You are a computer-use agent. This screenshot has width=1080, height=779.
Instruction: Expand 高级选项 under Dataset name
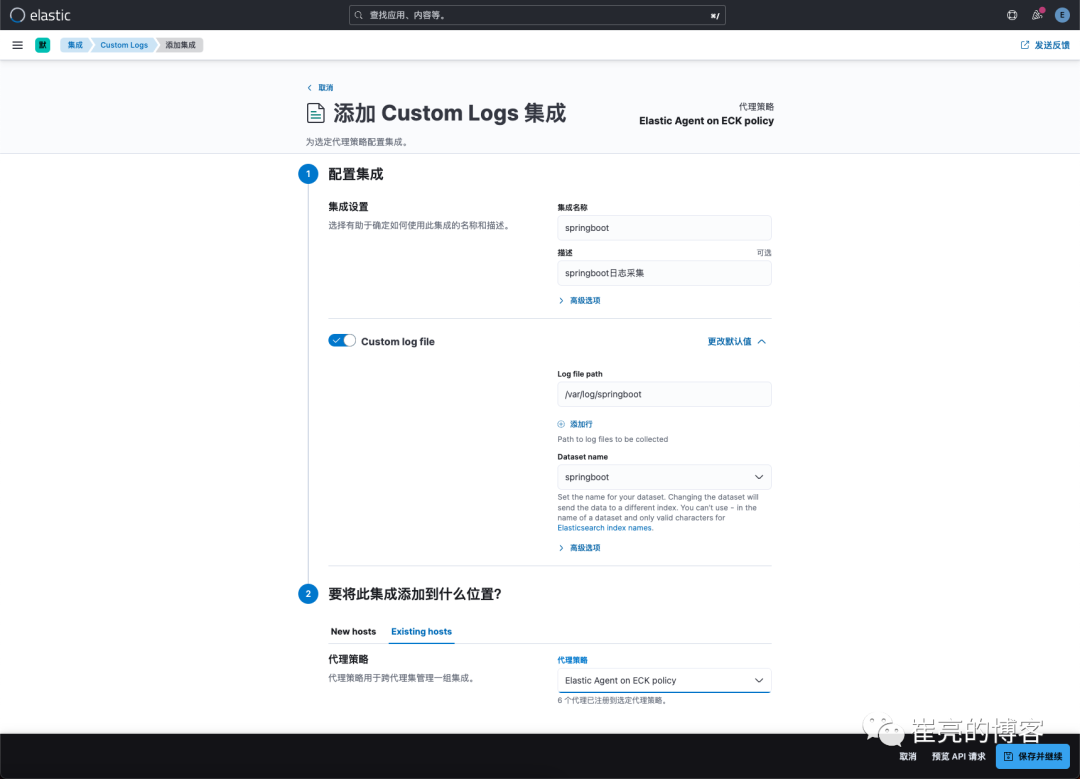tap(579, 548)
